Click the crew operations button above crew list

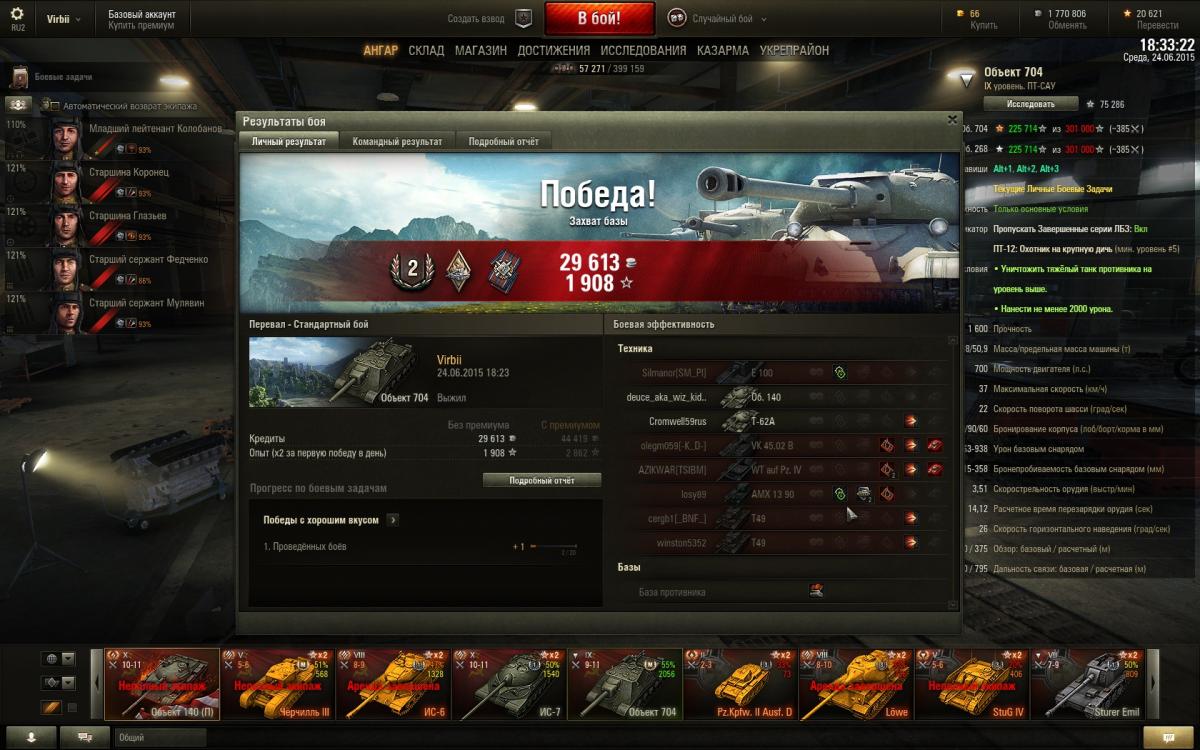click(20, 104)
